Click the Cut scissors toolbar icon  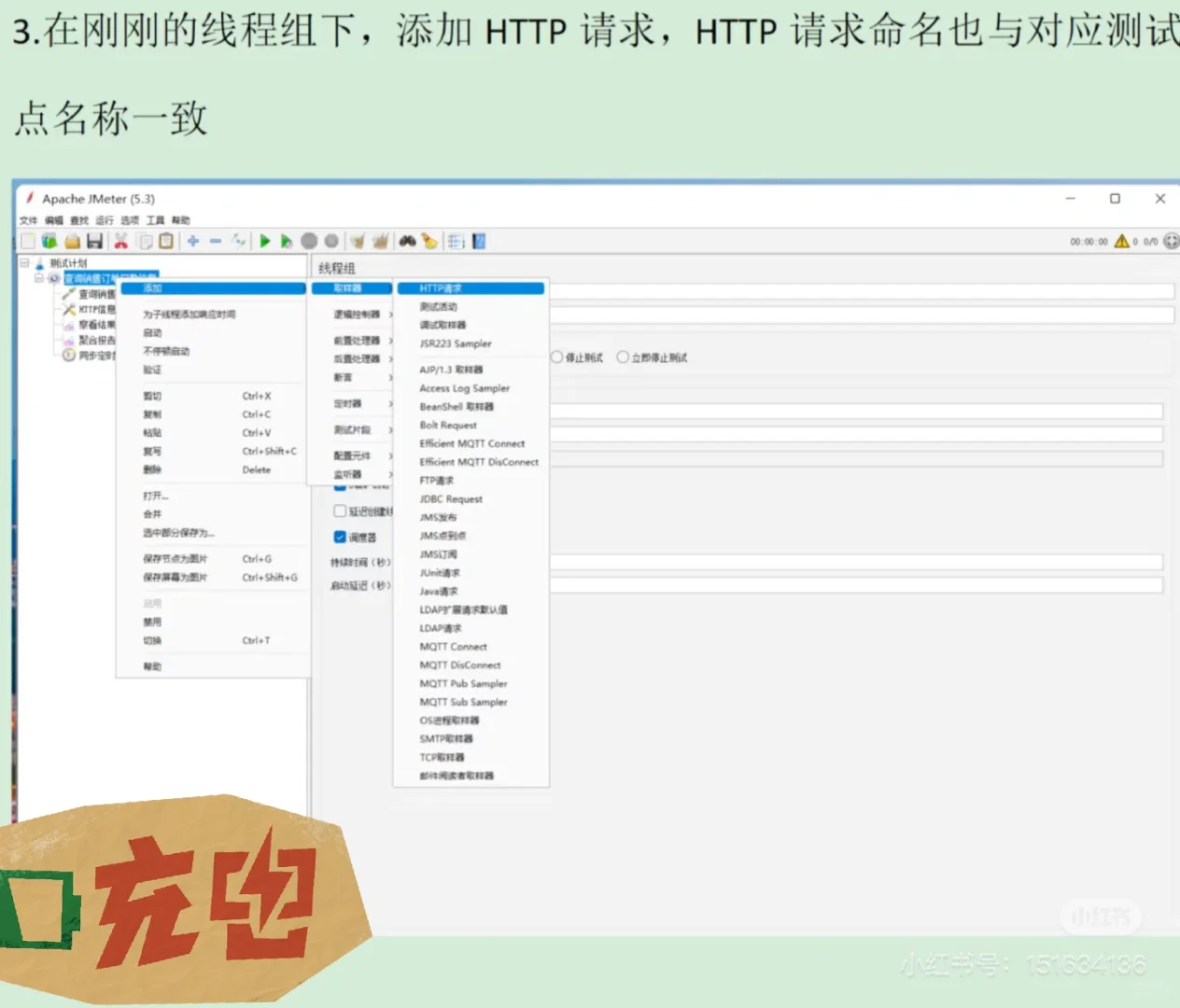[x=120, y=242]
